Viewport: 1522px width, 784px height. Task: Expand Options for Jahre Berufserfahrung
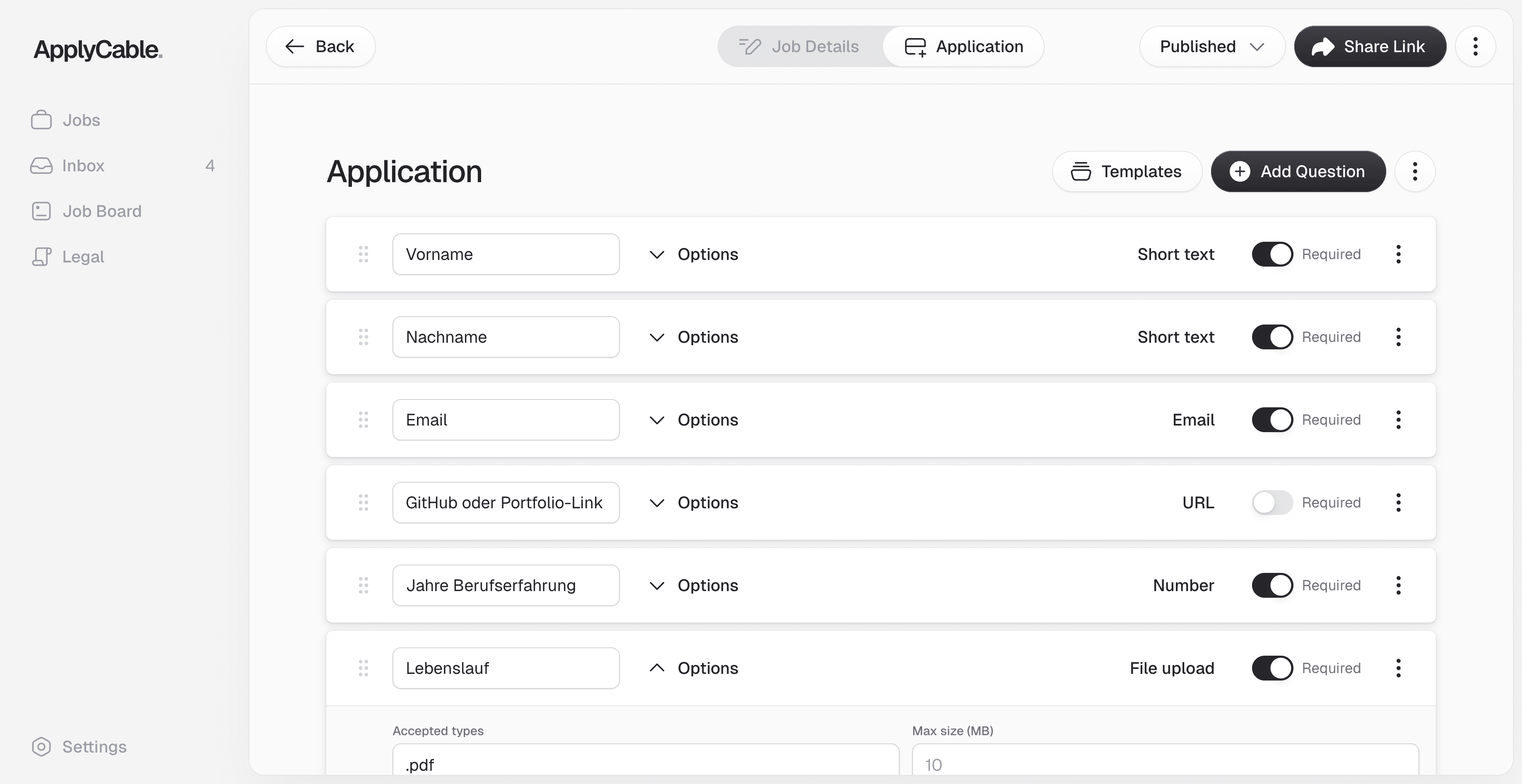[694, 585]
